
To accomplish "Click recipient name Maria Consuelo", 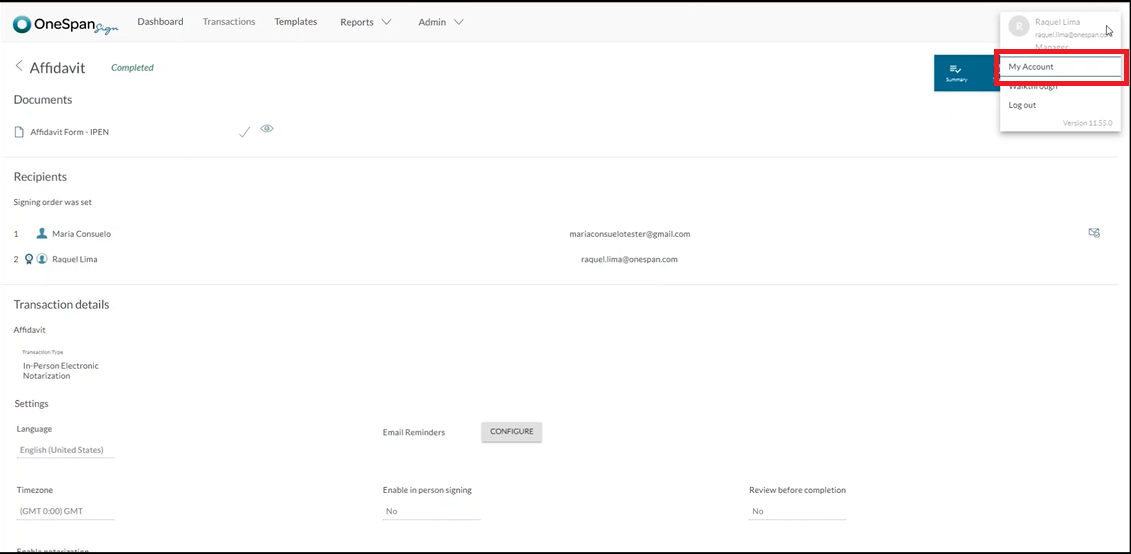I will coord(82,234).
